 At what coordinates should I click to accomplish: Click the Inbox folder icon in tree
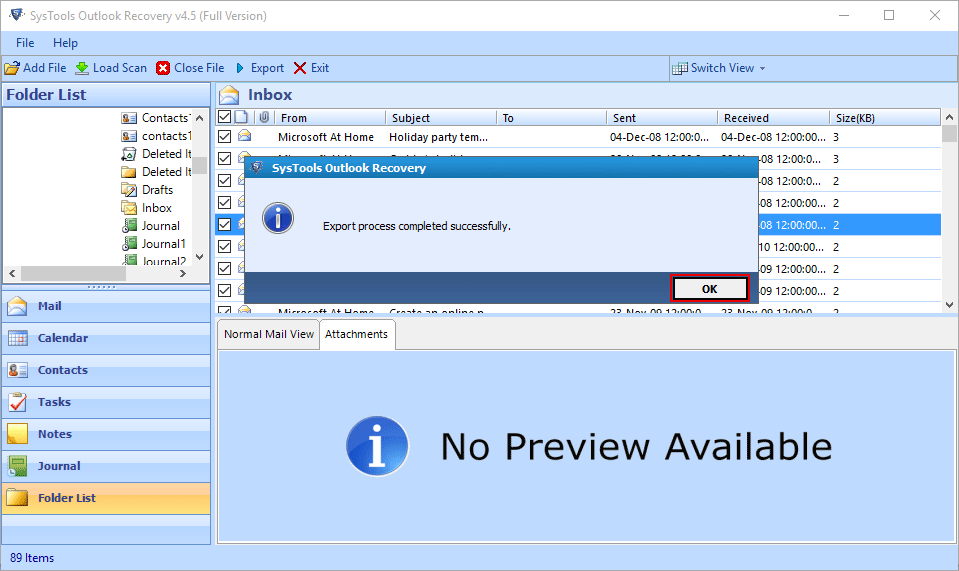[x=128, y=208]
